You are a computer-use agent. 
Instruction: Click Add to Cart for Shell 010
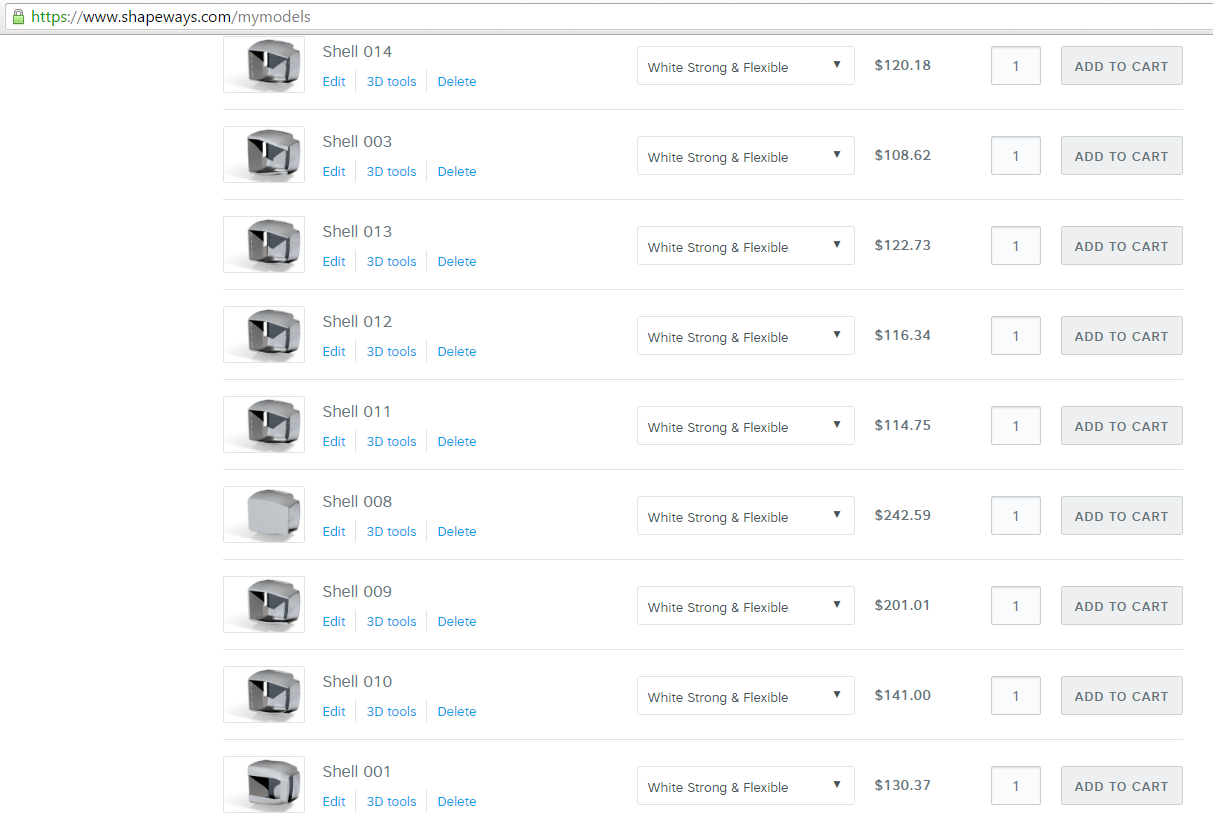click(1121, 695)
